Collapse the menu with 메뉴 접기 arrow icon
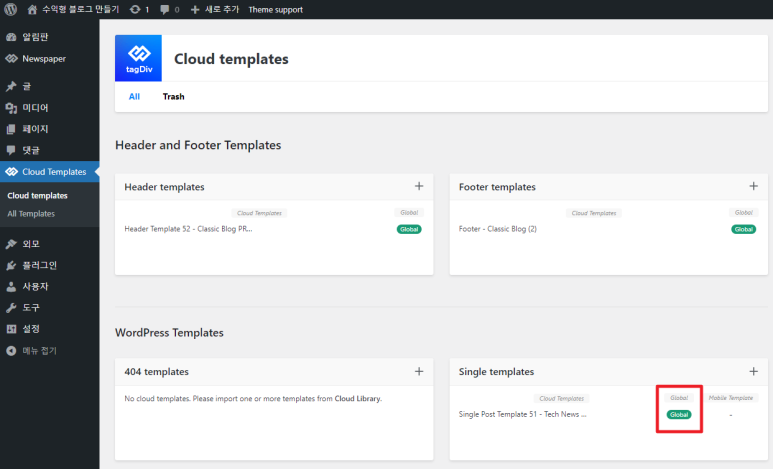This screenshot has height=469, width=773. (11, 351)
